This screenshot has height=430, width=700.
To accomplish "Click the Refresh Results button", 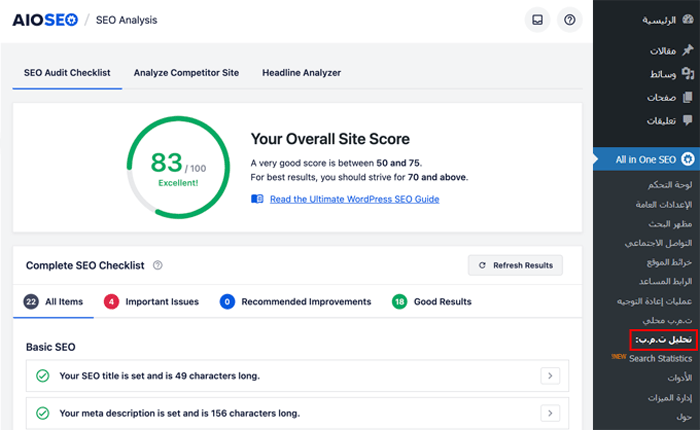I will point(515,265).
